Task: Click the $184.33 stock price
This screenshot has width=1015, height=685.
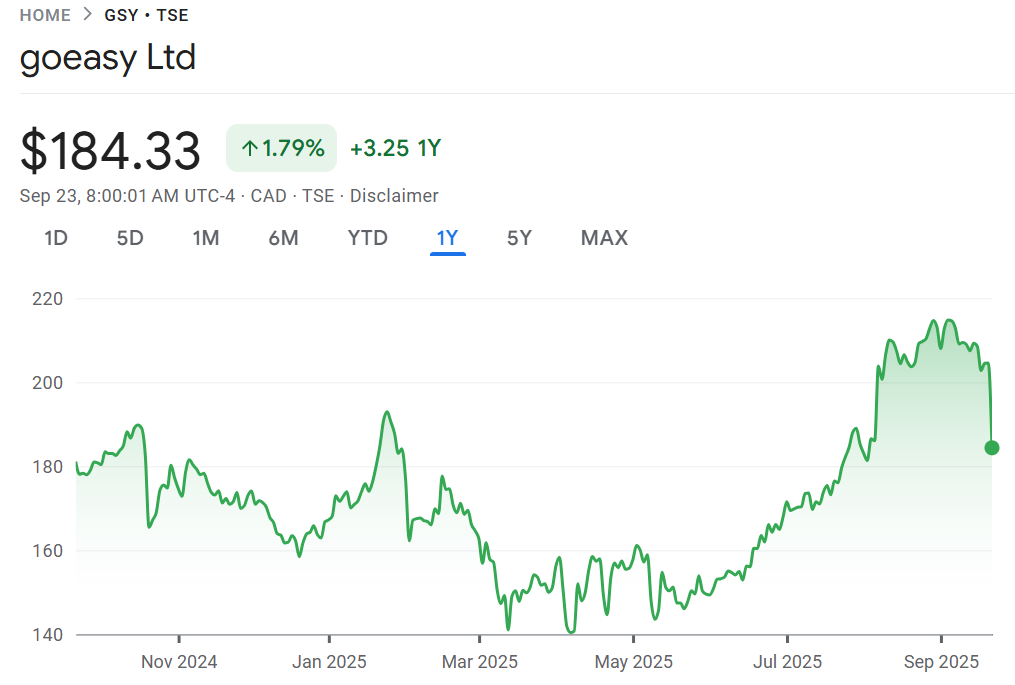Action: pos(111,151)
